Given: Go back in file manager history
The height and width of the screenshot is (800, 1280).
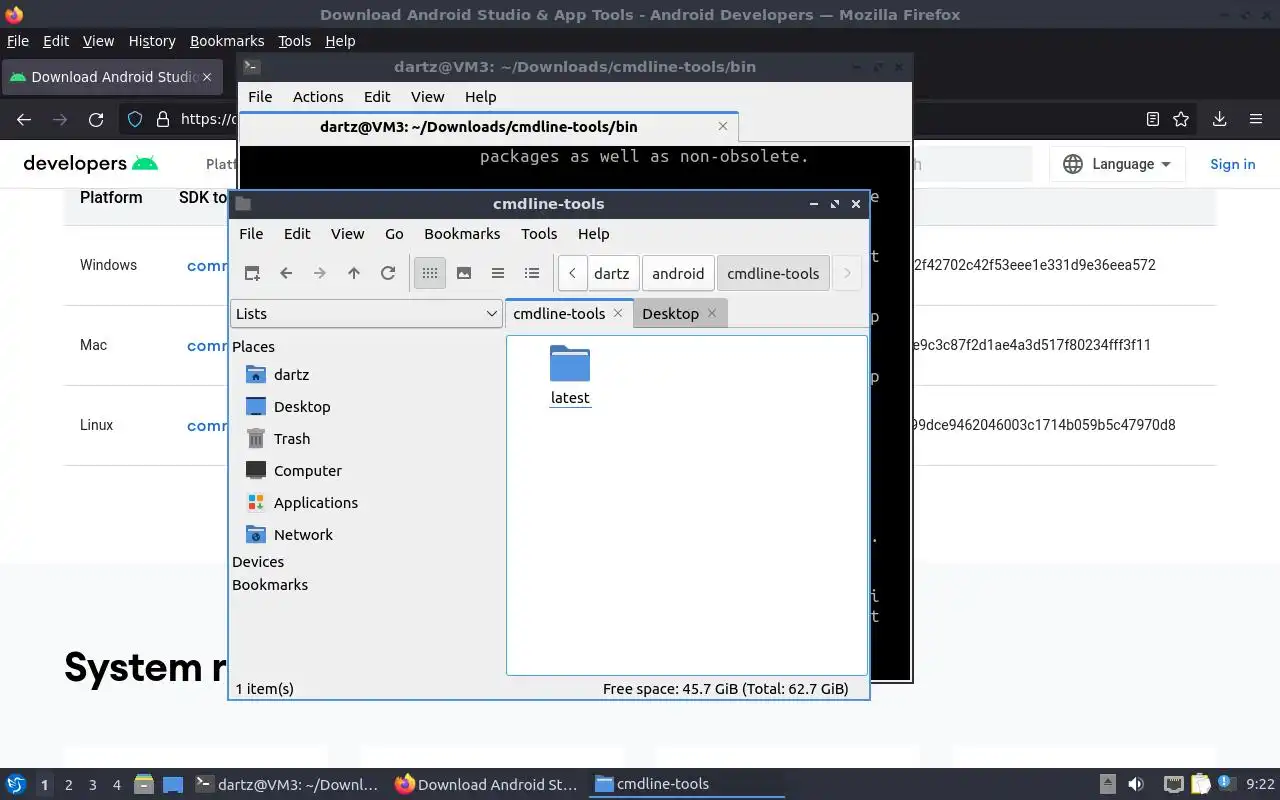Looking at the screenshot, I should pos(286,273).
